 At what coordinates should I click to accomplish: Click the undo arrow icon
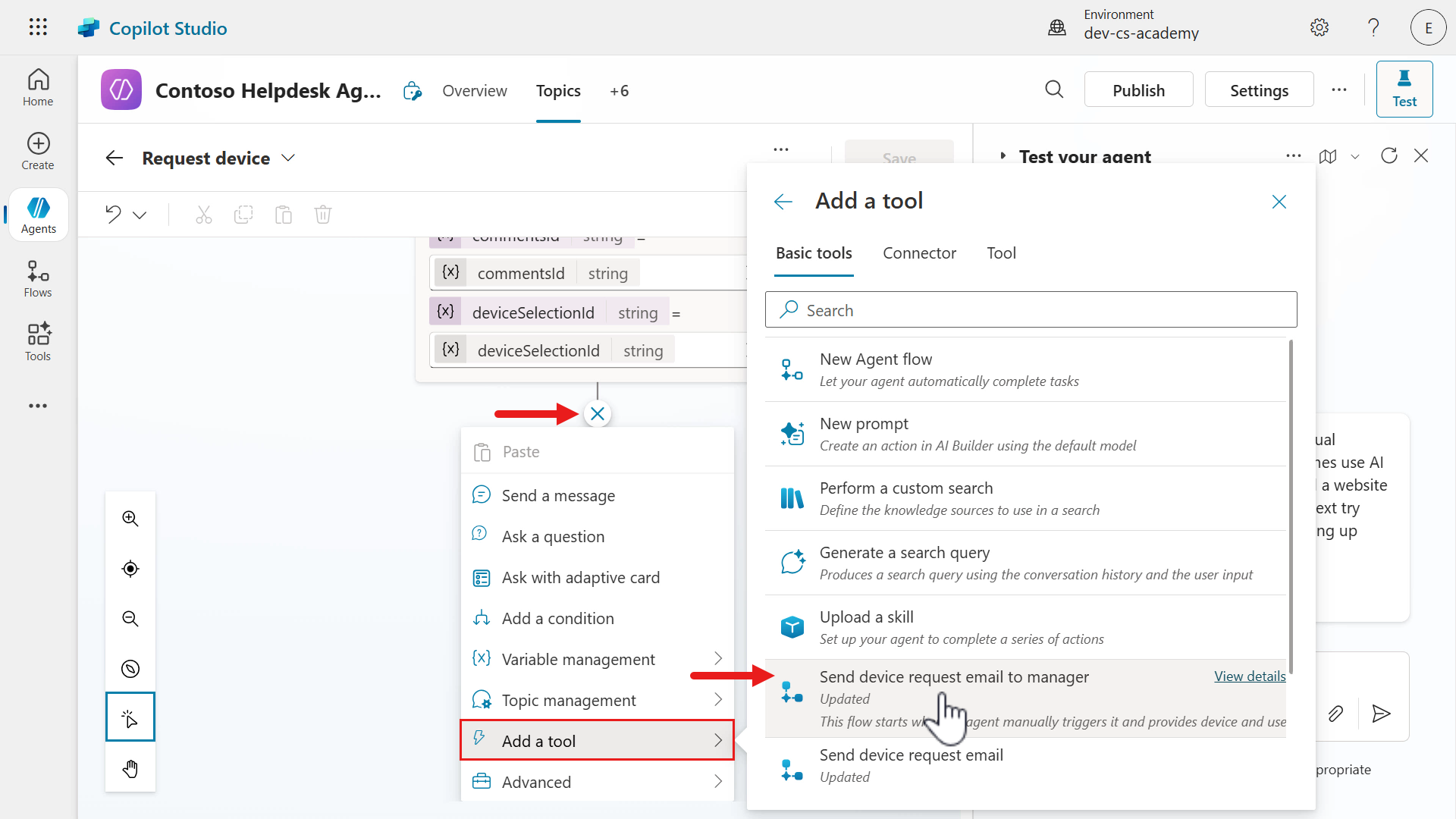[x=114, y=215]
